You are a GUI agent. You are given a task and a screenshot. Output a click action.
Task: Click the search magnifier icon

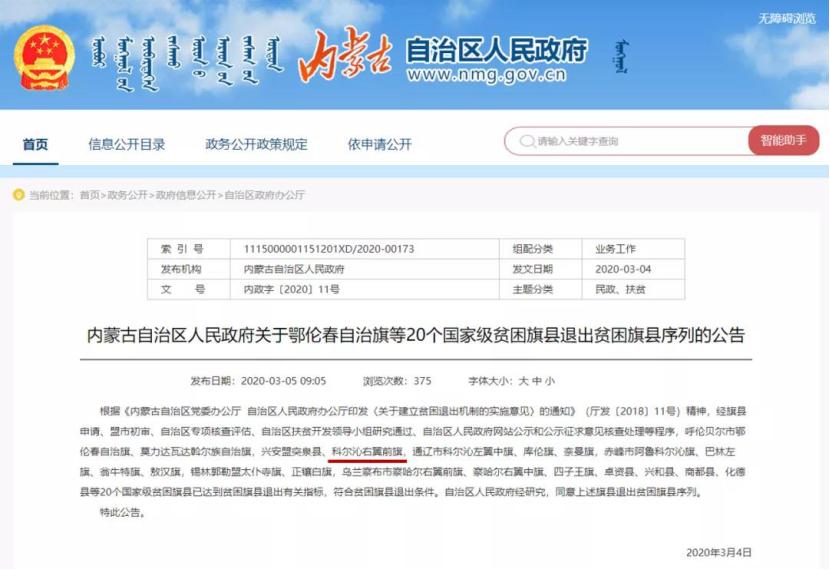tap(527, 141)
